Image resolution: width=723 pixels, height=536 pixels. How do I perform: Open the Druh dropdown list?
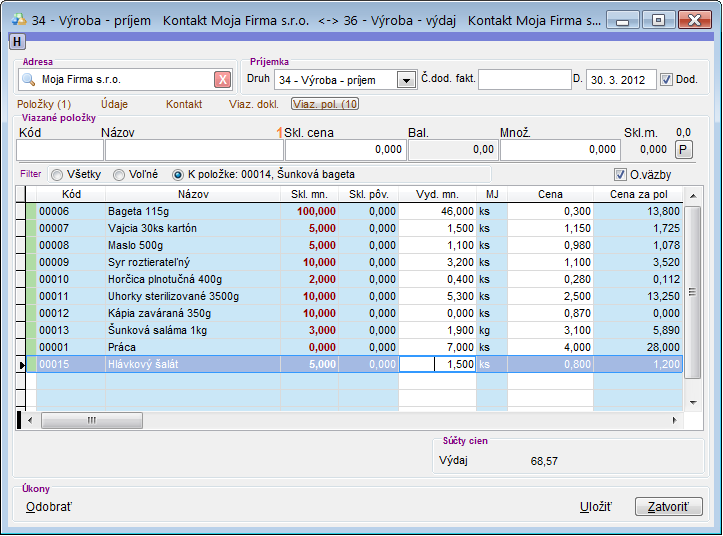406,80
